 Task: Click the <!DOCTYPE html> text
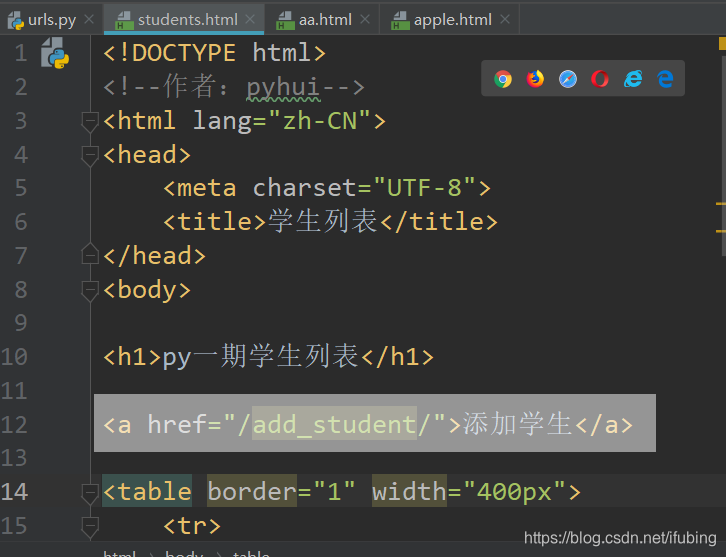tap(215, 53)
